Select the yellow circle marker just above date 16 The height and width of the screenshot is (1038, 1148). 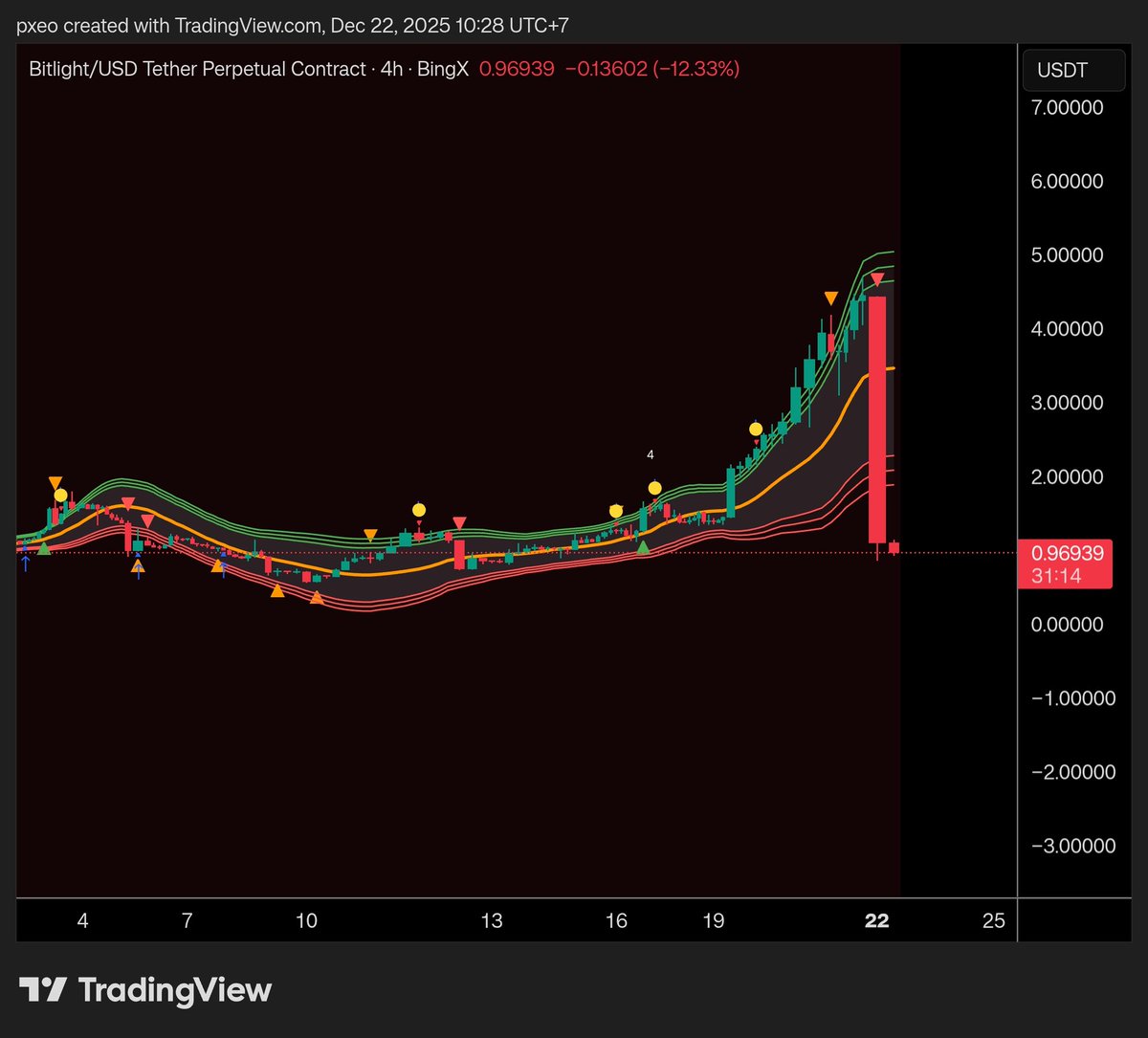coord(616,512)
